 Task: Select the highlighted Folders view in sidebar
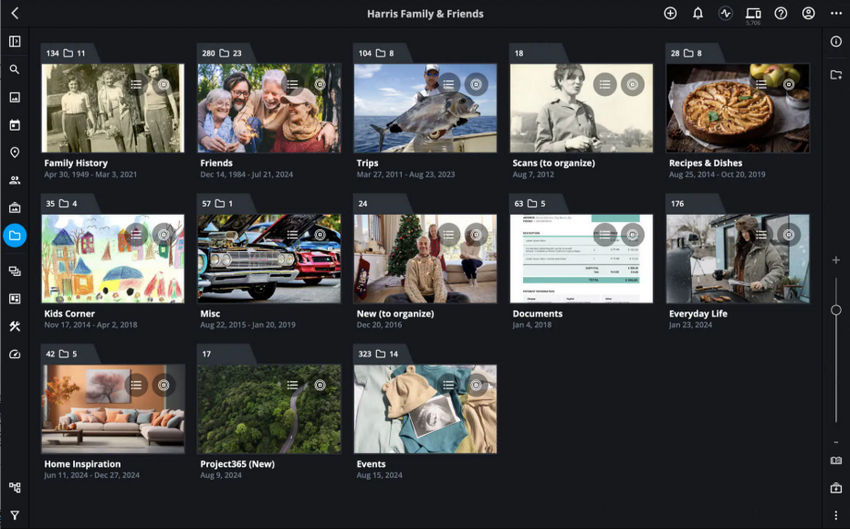[x=15, y=237]
